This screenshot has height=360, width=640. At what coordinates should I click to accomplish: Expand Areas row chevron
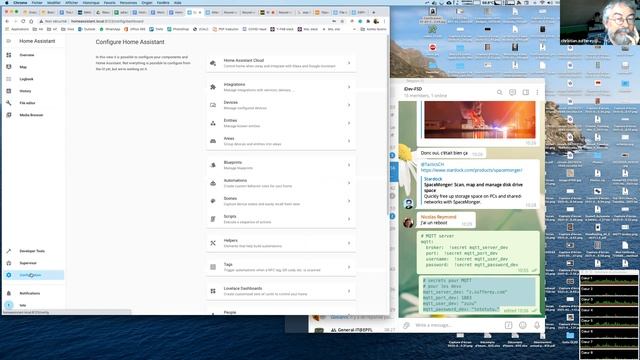(349, 141)
